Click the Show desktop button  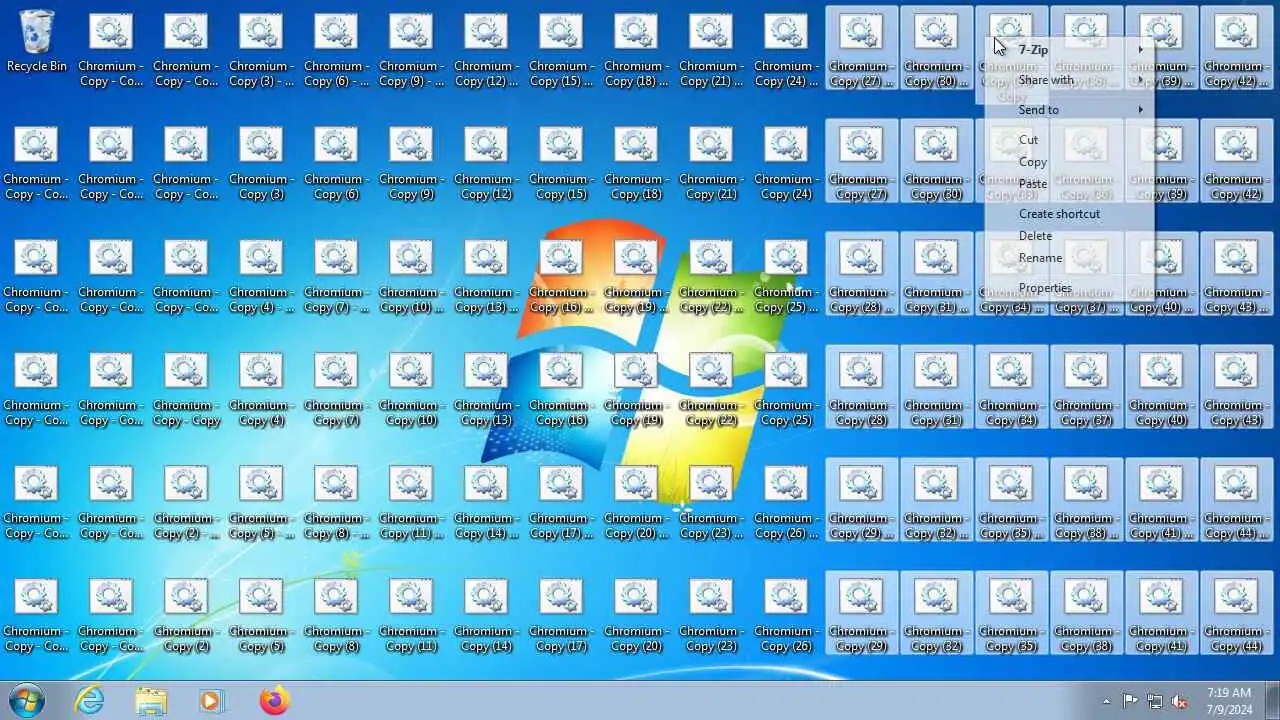coord(1272,701)
